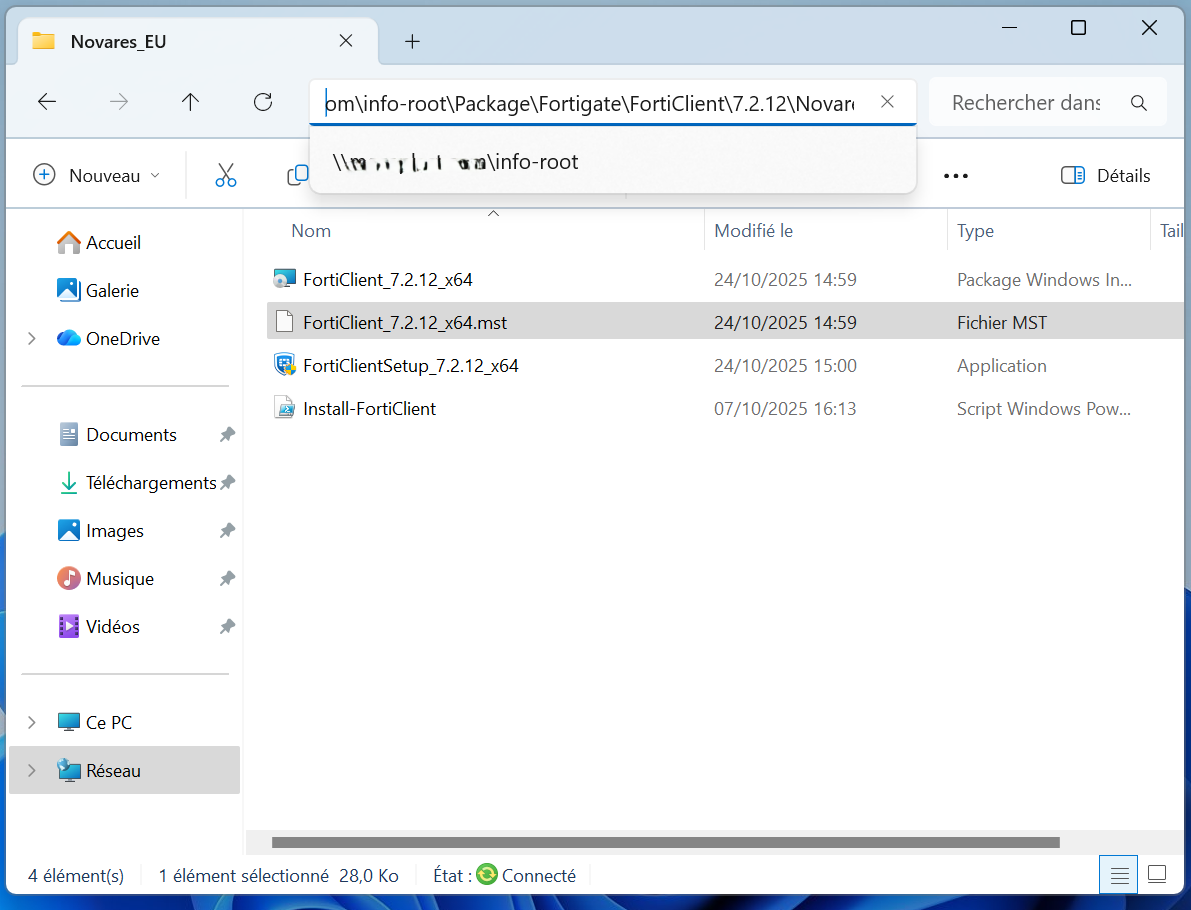This screenshot has width=1191, height=910.
Task: Go up one folder level
Action: [x=190, y=102]
